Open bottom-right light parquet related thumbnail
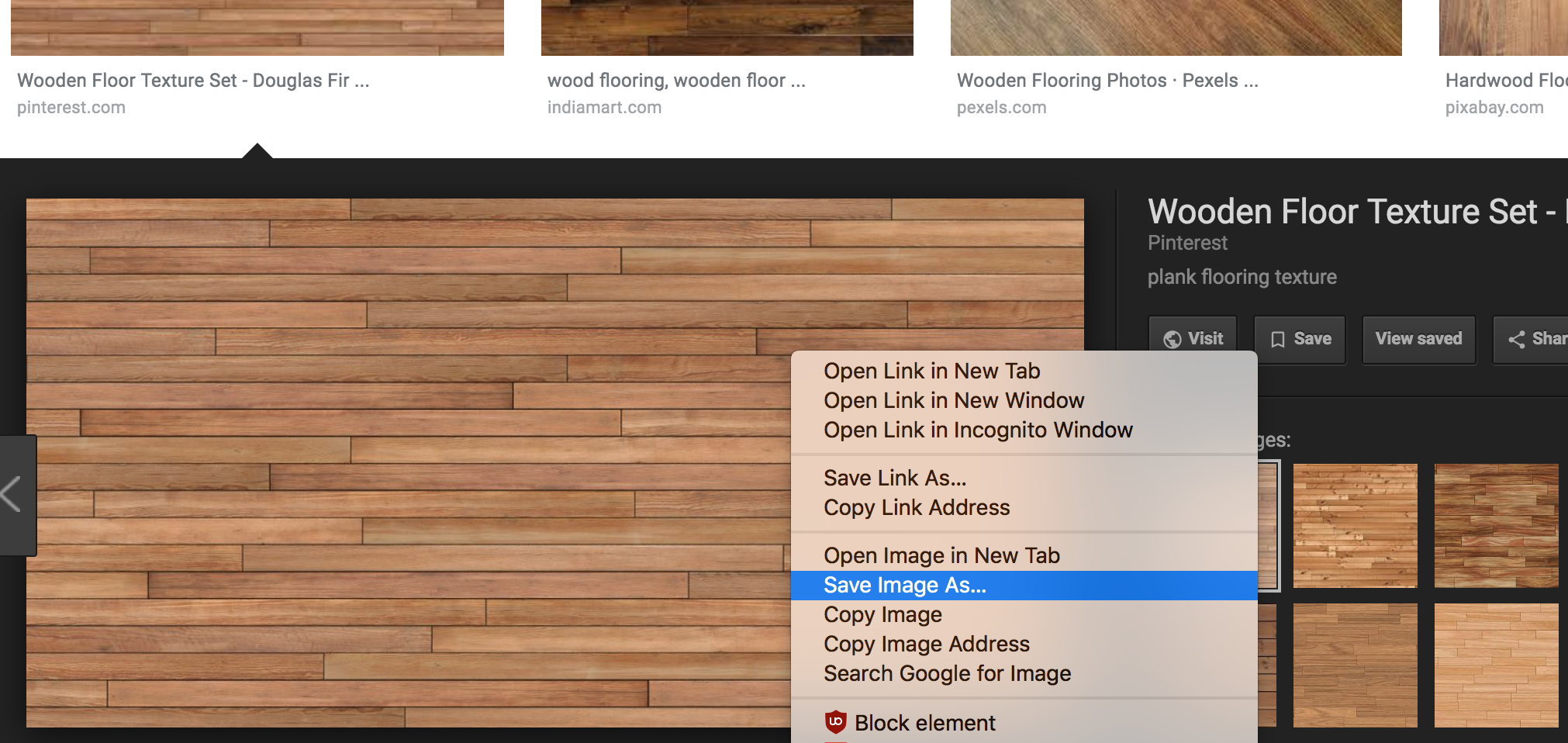 click(1497, 665)
